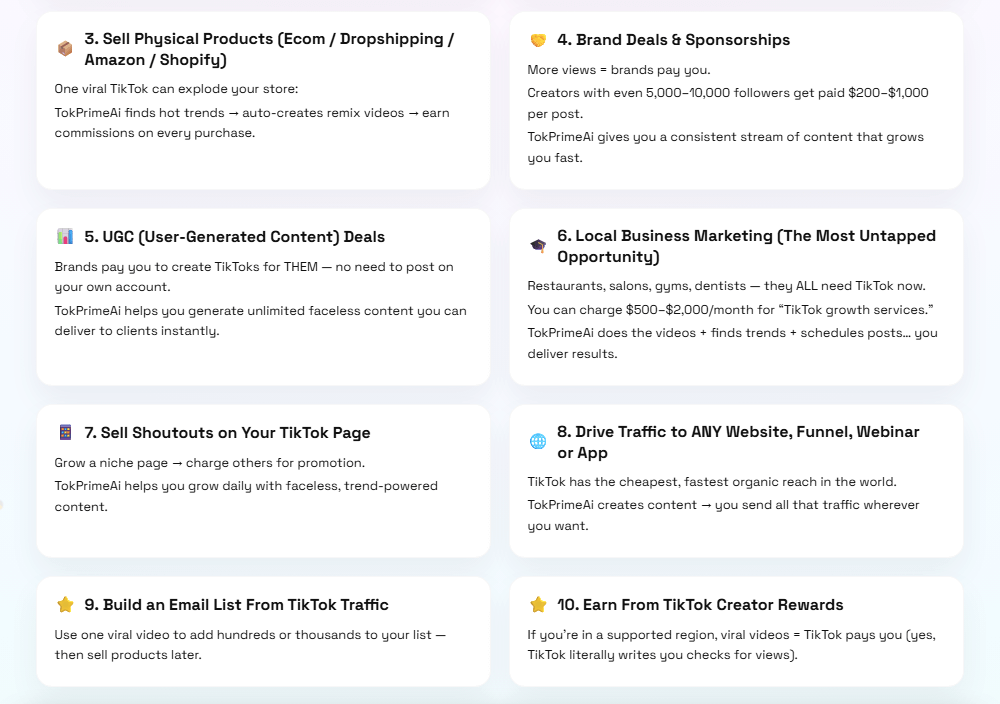The width and height of the screenshot is (1000, 704).
Task: Click the star icon beside Earn From TikTok Creator Rewards
Action: point(538,605)
